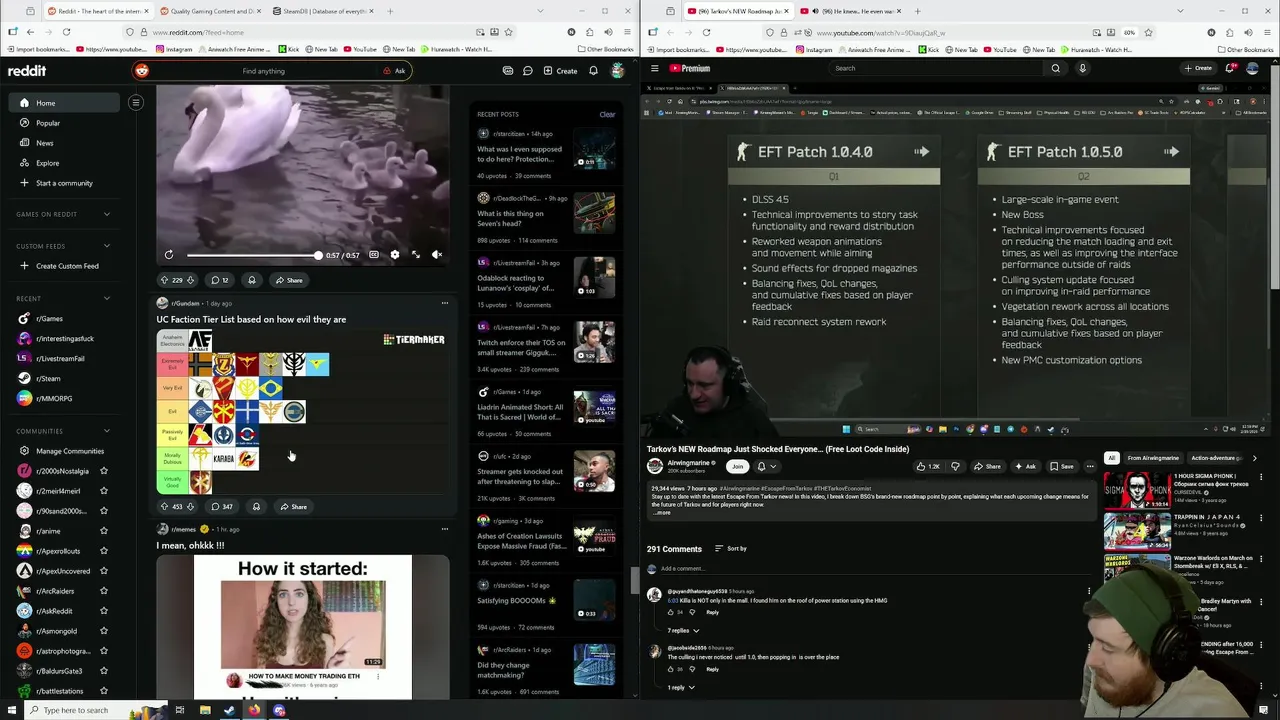Viewport: 1280px width, 720px height.
Task: Upvote the swan video post with 229 votes
Action: coord(164,280)
